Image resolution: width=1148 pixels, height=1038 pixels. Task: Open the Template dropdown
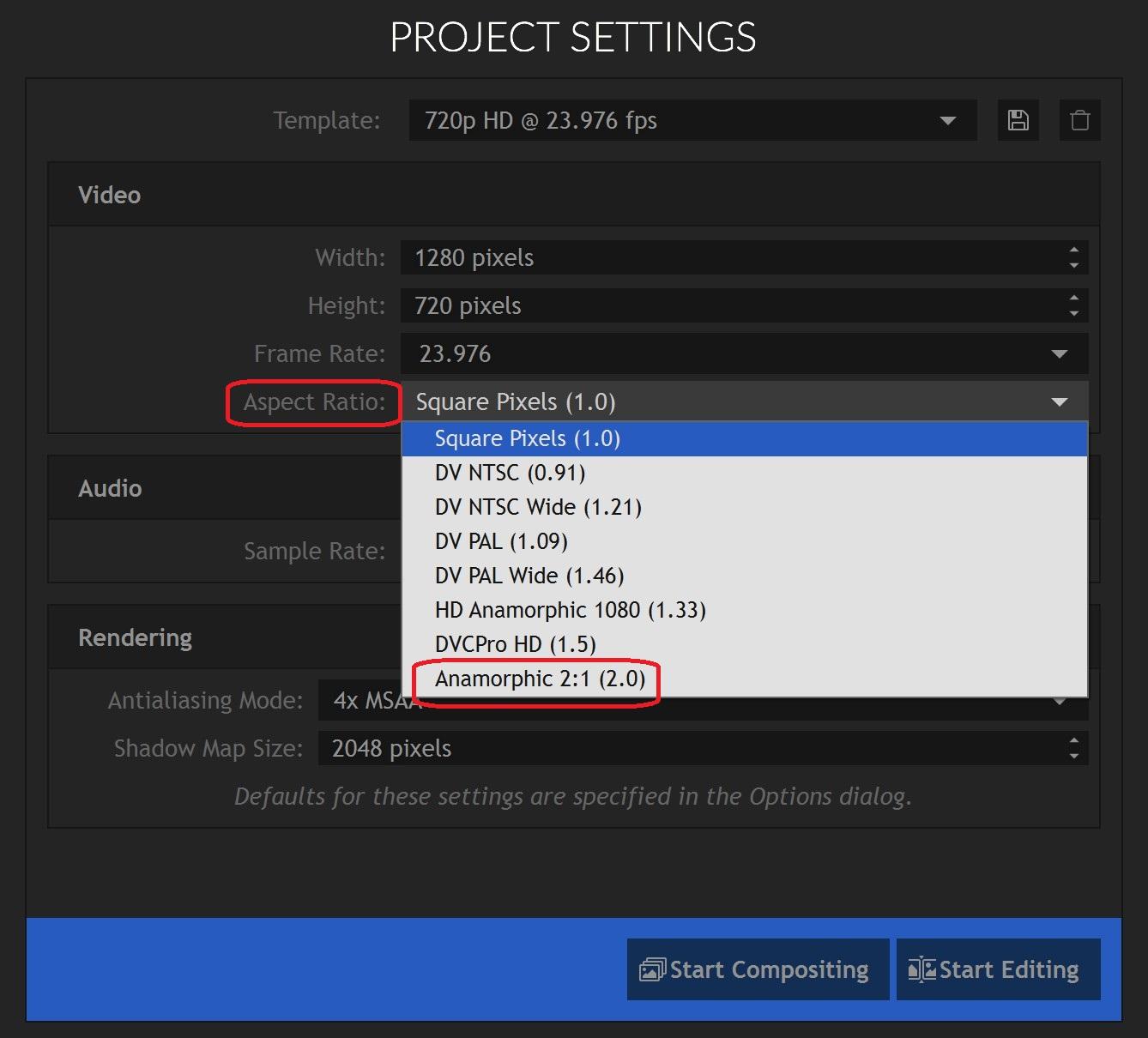[692, 120]
